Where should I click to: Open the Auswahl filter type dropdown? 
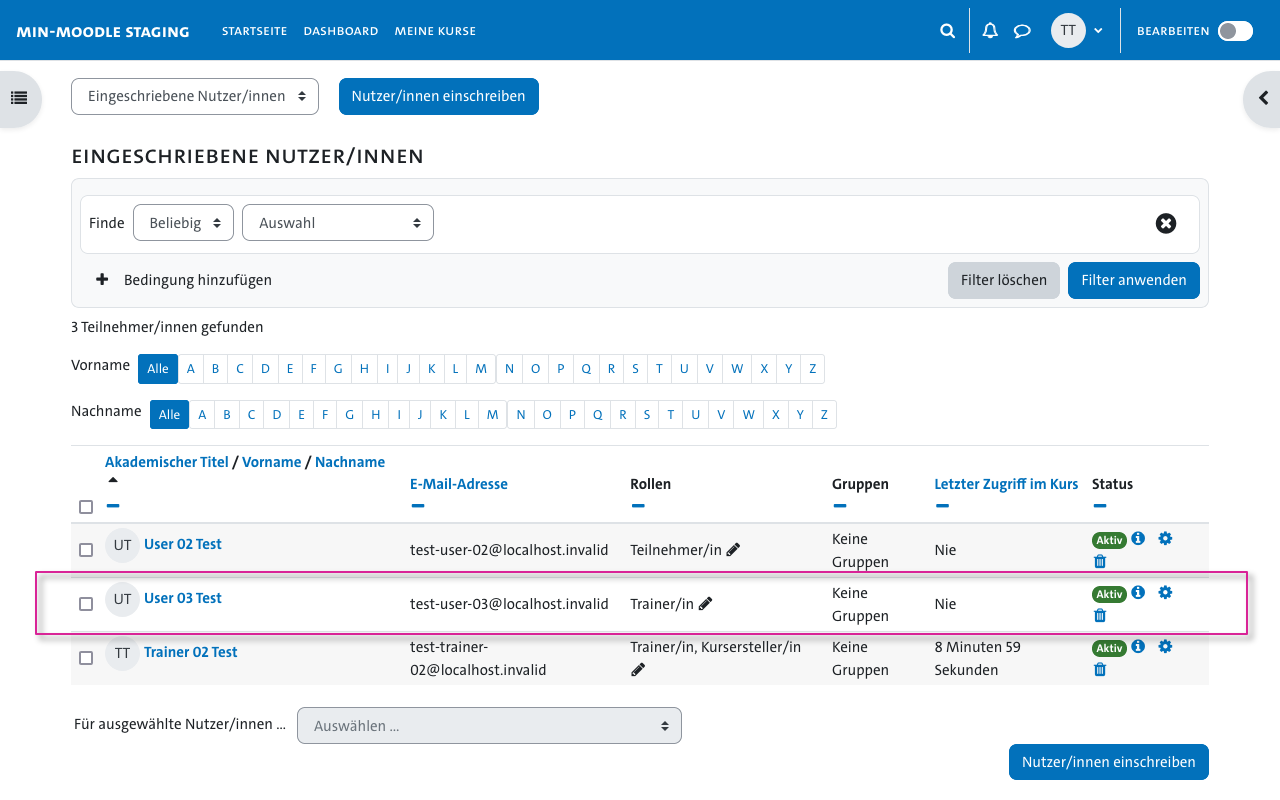[x=338, y=223]
